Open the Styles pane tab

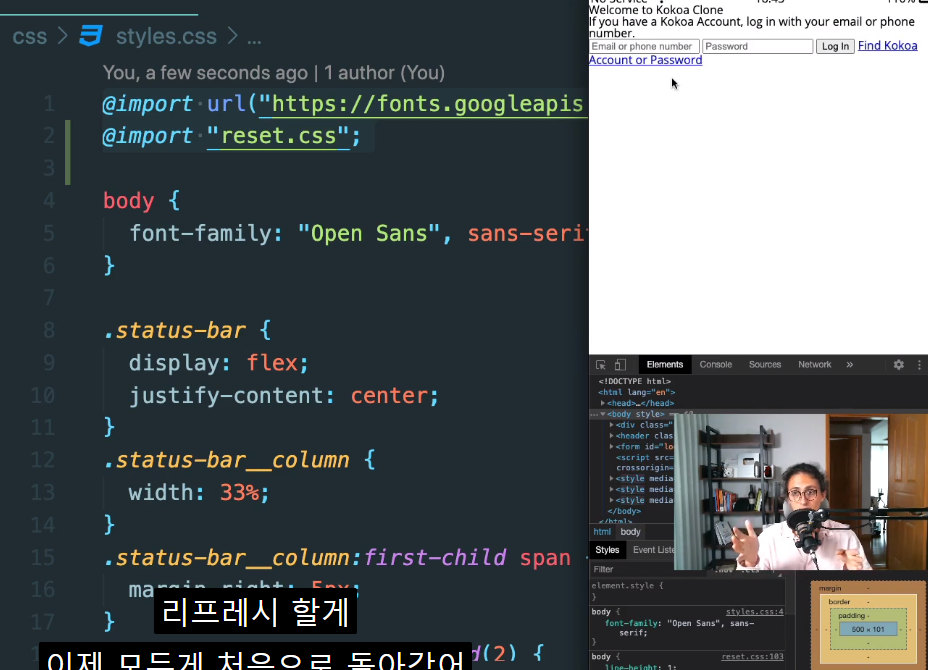[607, 550]
